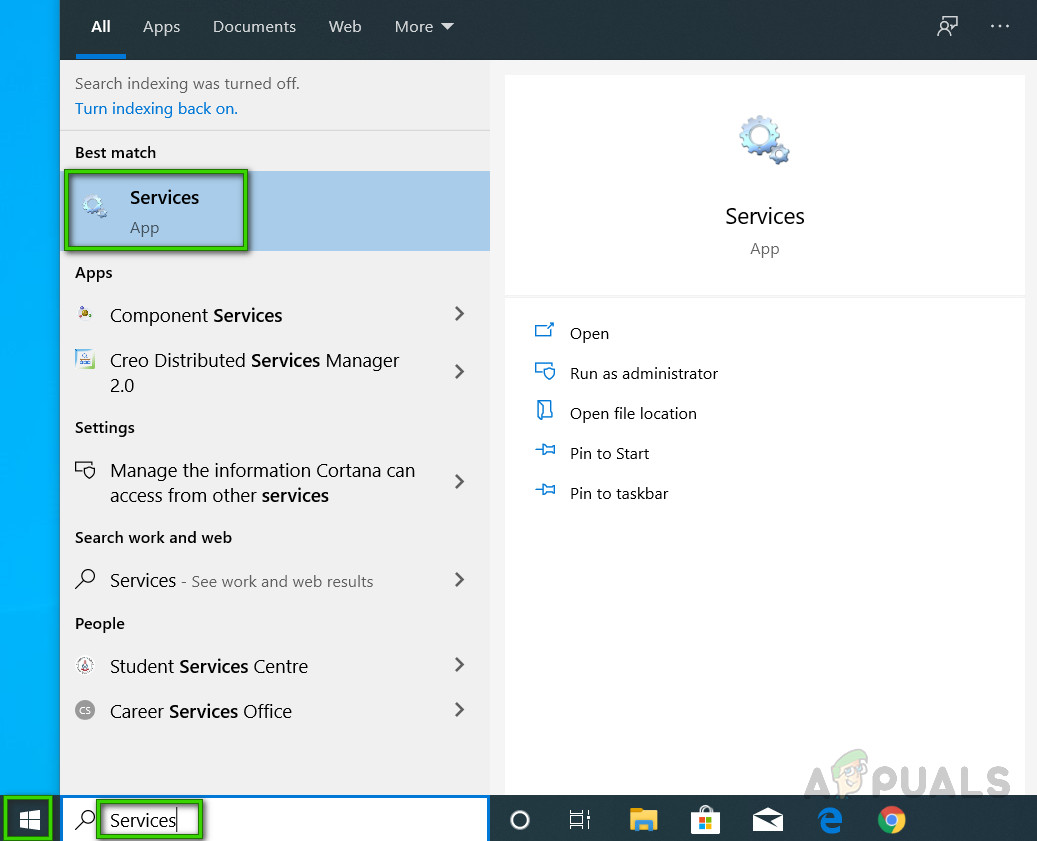Open the Windows Start button

tap(29, 820)
